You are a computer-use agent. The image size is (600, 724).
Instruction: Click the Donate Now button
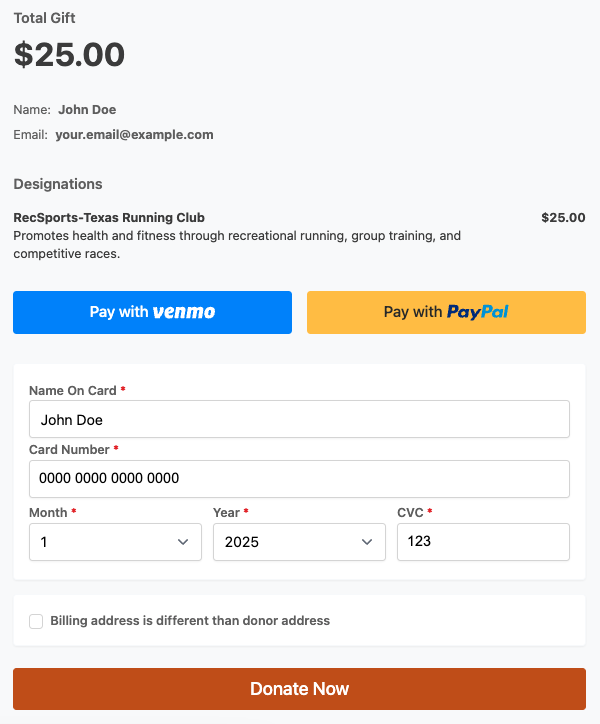[299, 689]
